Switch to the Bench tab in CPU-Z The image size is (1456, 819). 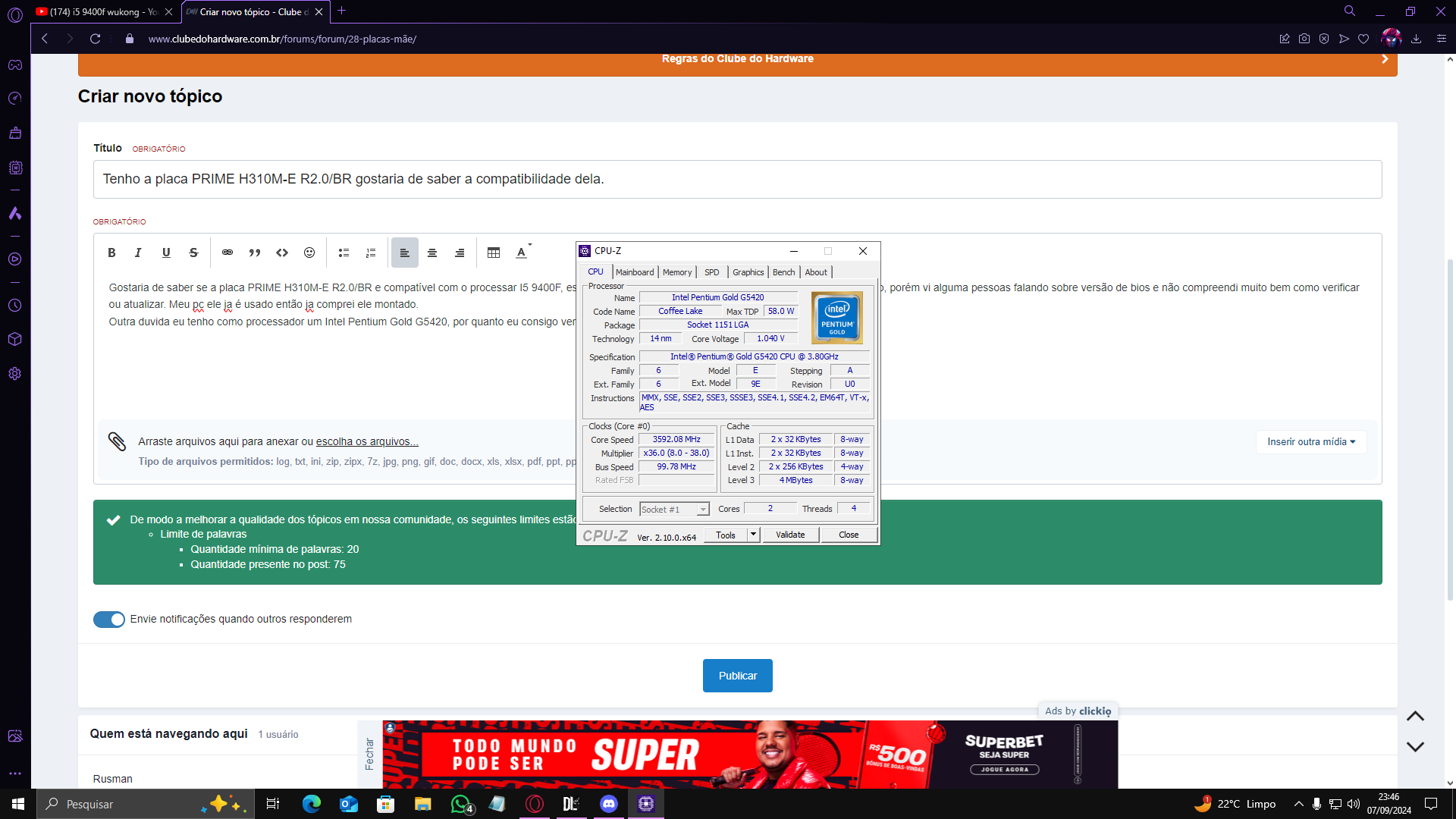784,272
